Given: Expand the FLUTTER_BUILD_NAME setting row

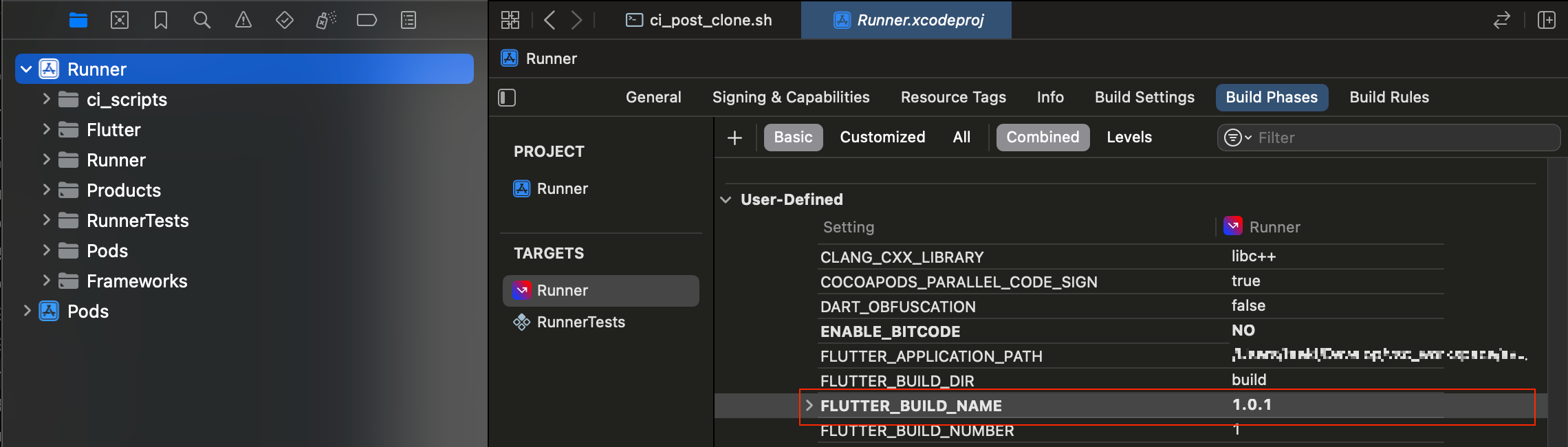Looking at the screenshot, I should (809, 406).
